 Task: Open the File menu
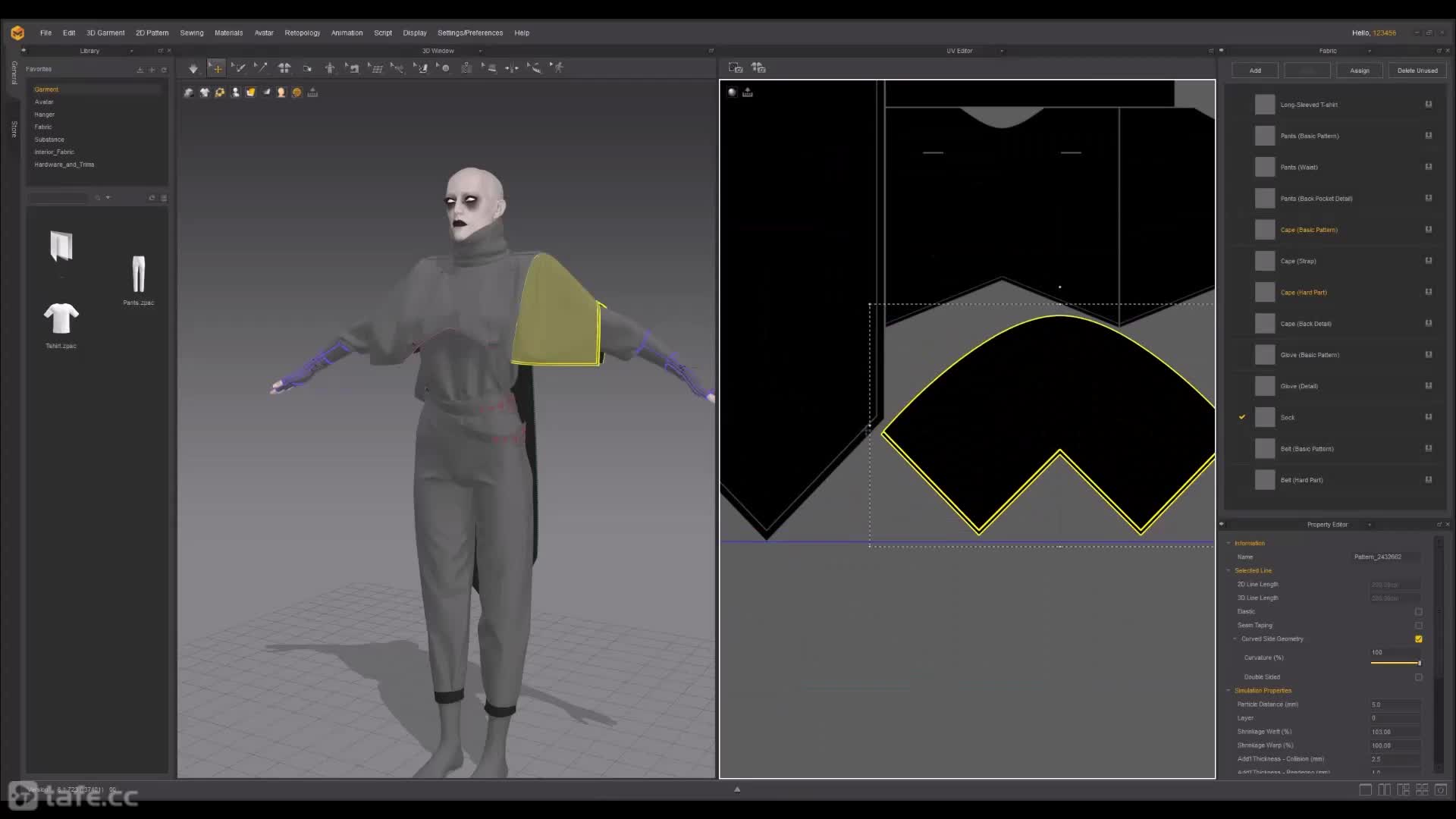(45, 33)
